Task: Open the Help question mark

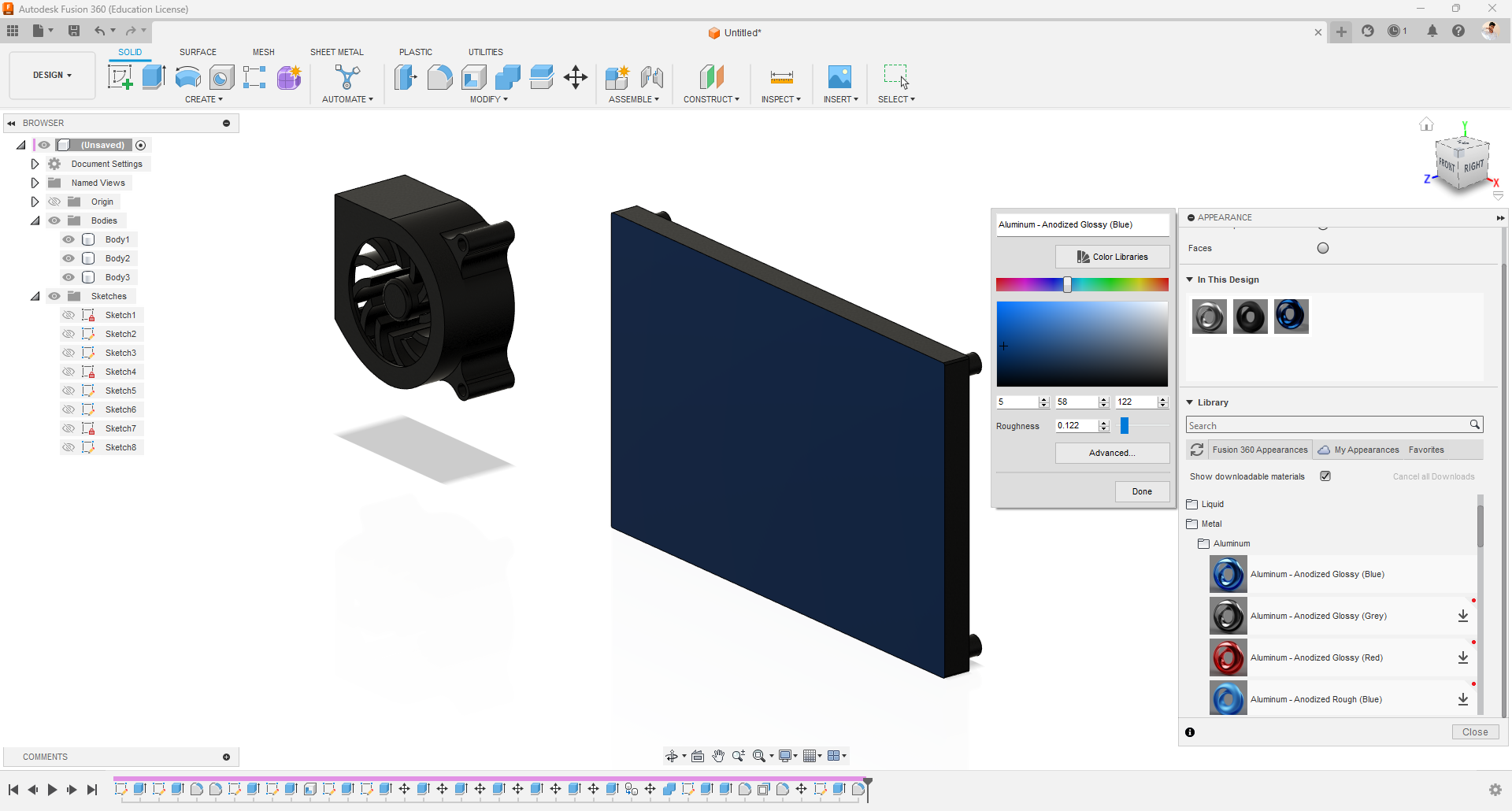Action: (x=1458, y=31)
